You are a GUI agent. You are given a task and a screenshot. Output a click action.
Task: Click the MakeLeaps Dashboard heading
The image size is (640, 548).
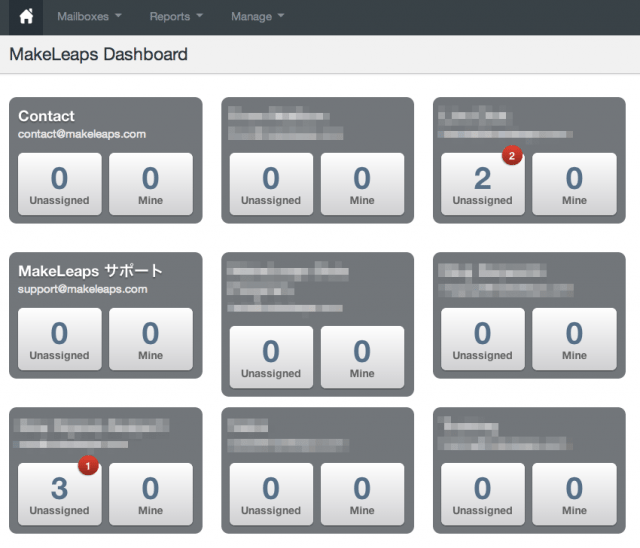click(98, 54)
